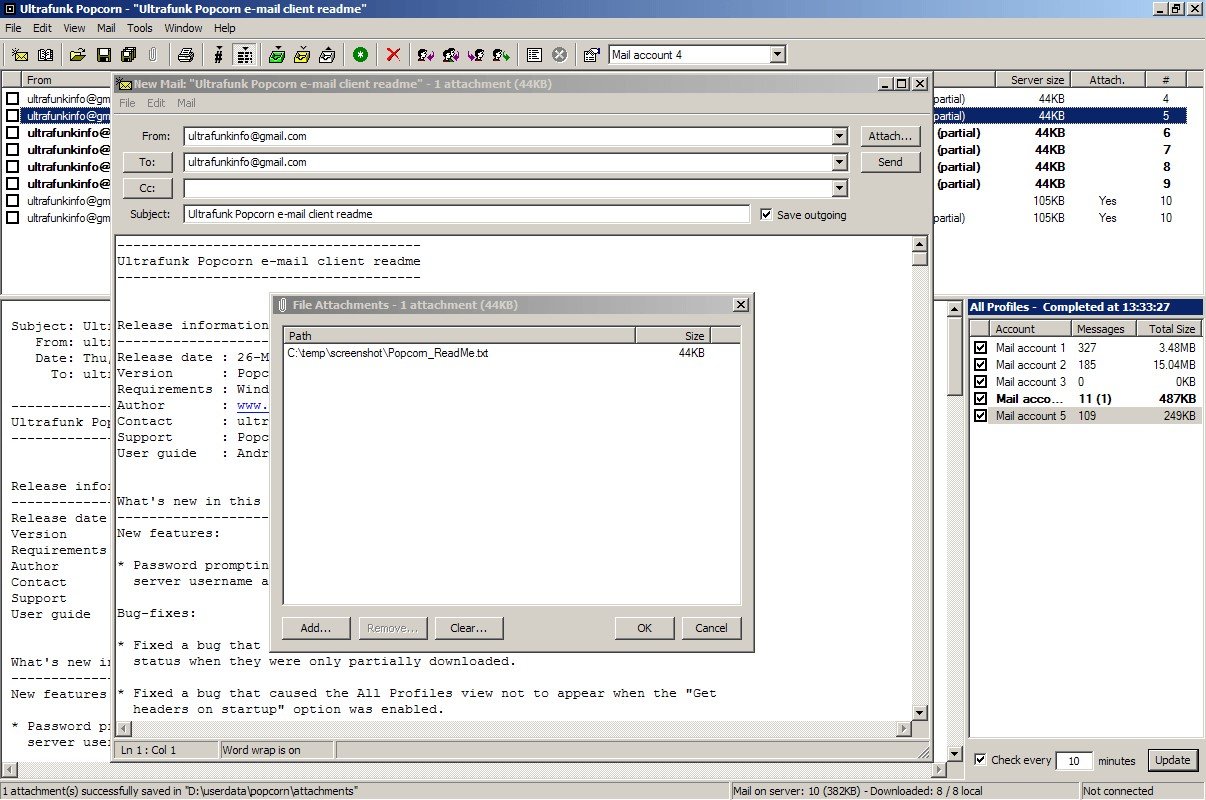Click the New mail toolbar icon
Screen dimensions: 1206x800
[x=20, y=55]
